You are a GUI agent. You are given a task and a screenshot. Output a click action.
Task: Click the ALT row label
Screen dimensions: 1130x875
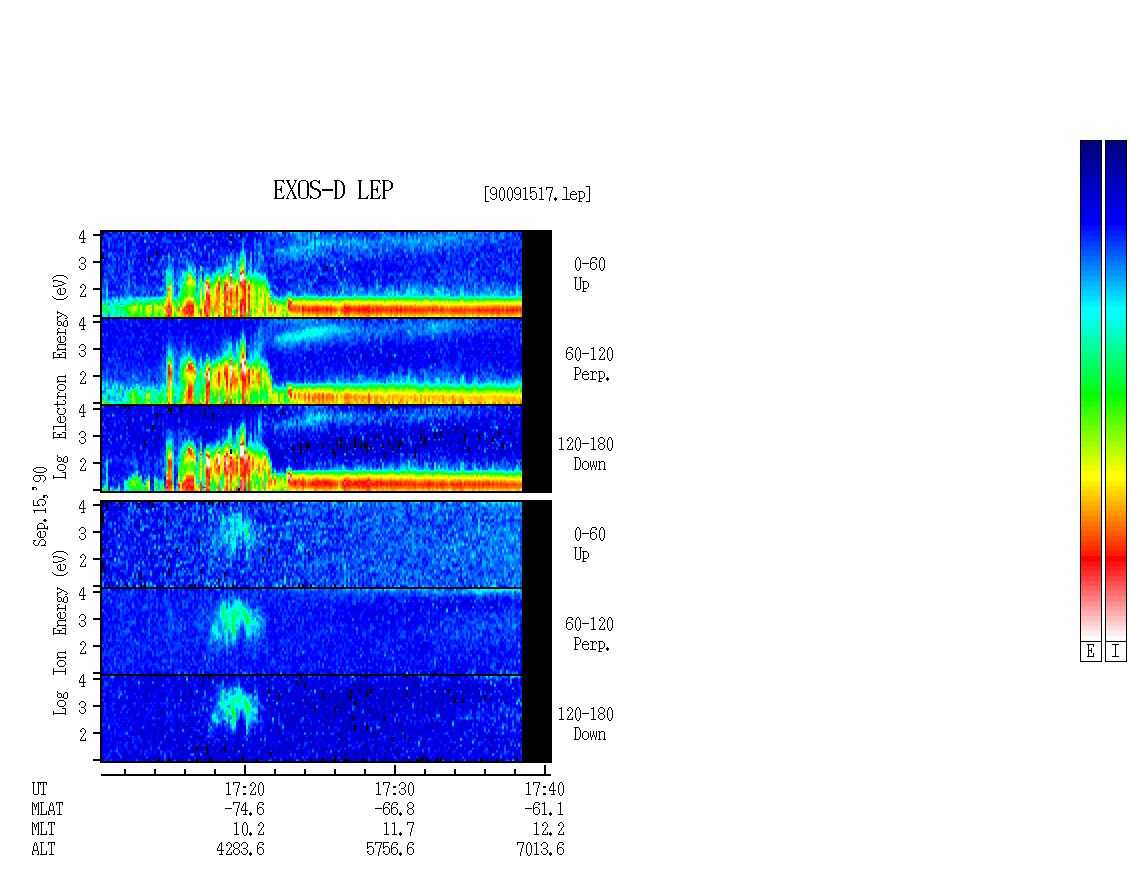(43, 850)
